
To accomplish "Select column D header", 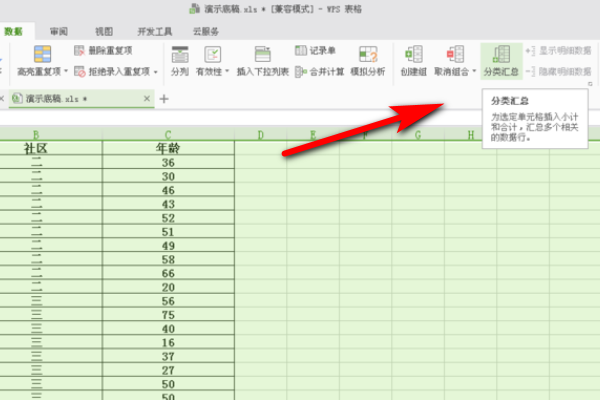I will pos(261,135).
